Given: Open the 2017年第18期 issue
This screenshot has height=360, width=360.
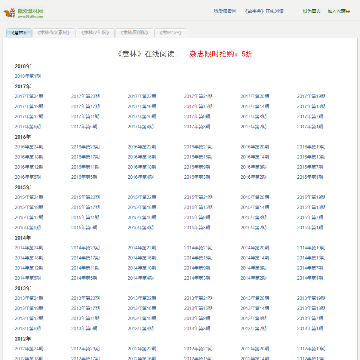Looking at the screenshot, I should coord(29,106).
